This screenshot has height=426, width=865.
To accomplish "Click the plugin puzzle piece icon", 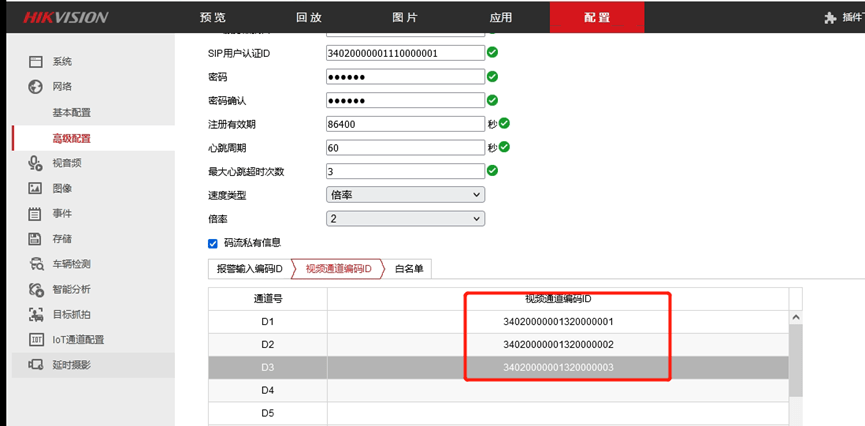I will 830,18.
